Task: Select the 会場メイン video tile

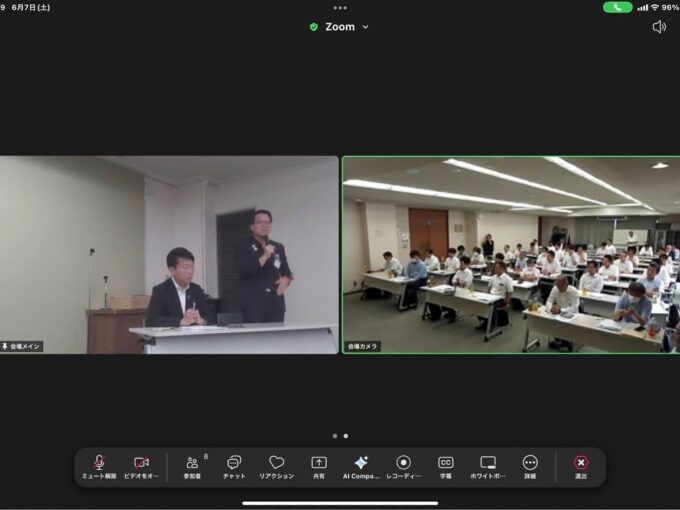Action: 169,255
